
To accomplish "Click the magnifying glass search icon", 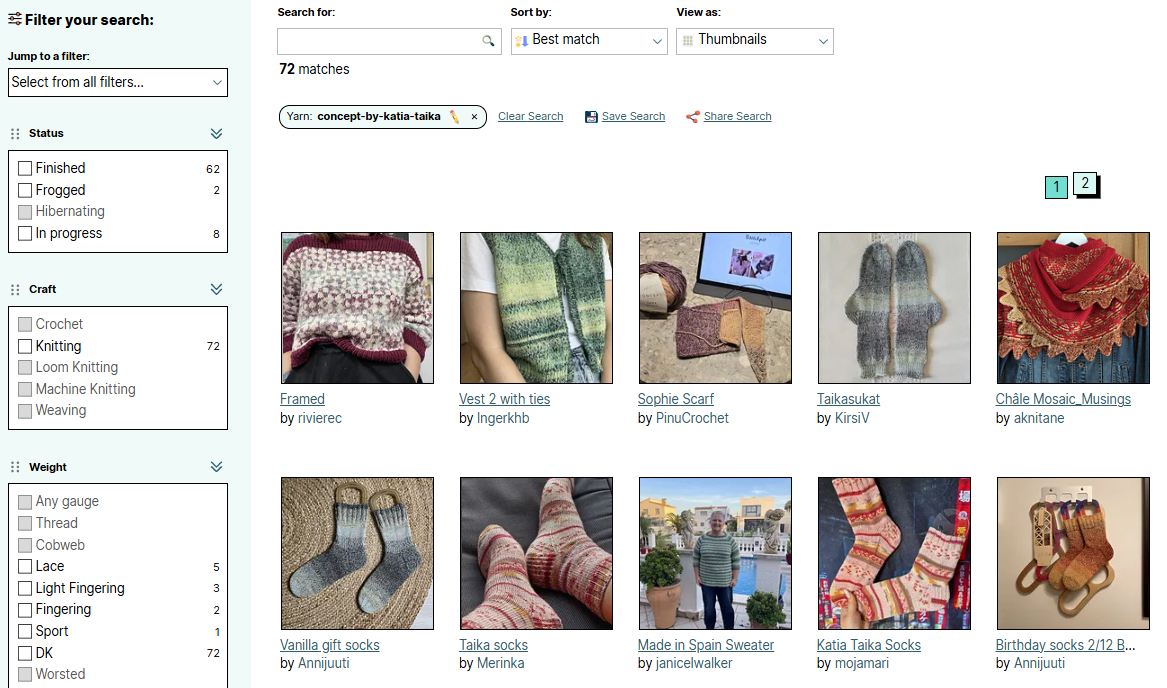I will [488, 41].
